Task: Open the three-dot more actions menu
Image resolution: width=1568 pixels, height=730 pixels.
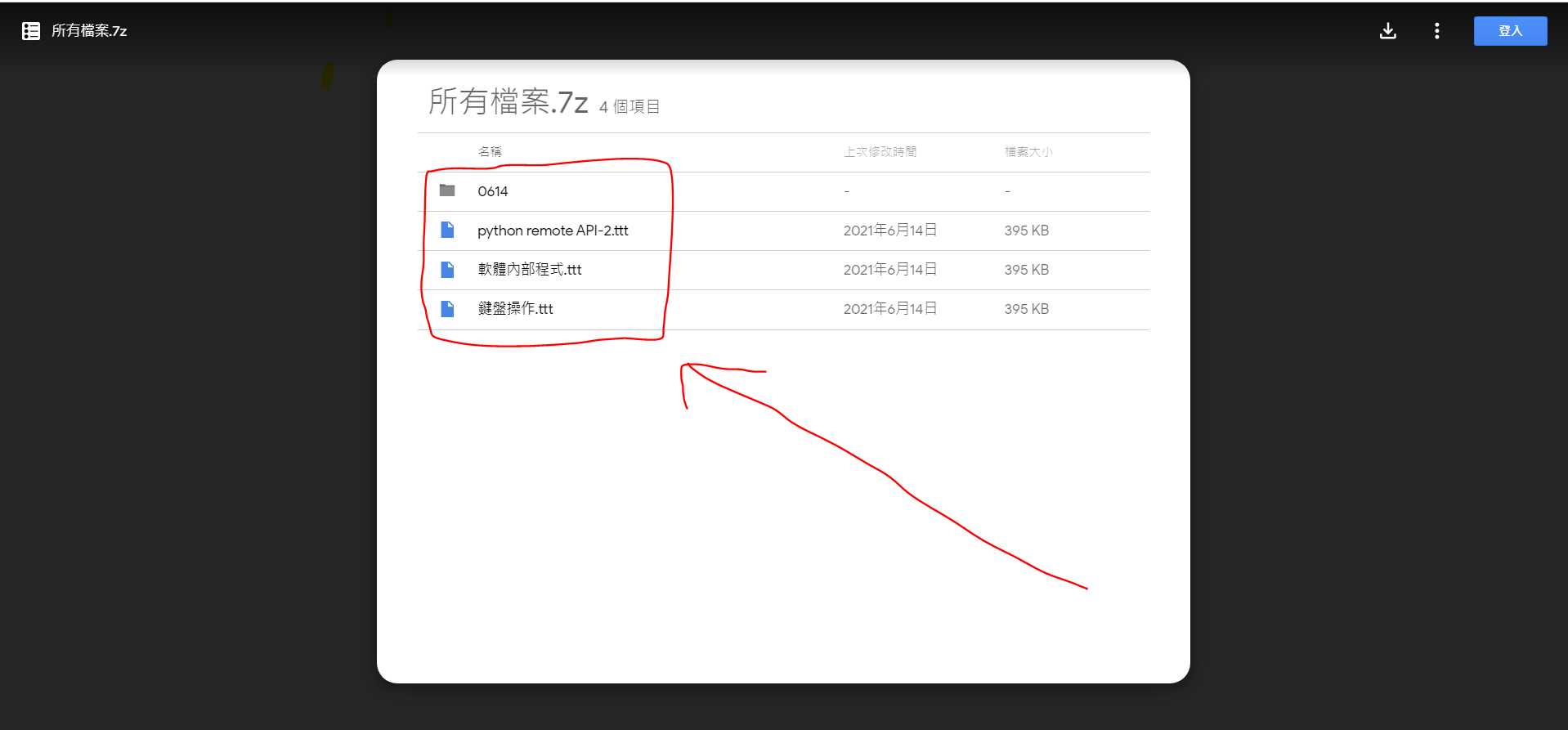Action: point(1436,31)
